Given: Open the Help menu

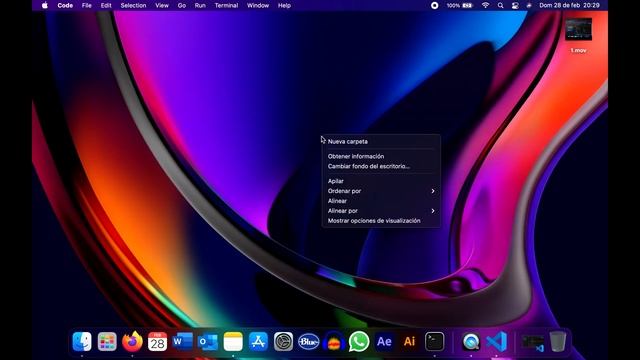Looking at the screenshot, I should tap(284, 5).
